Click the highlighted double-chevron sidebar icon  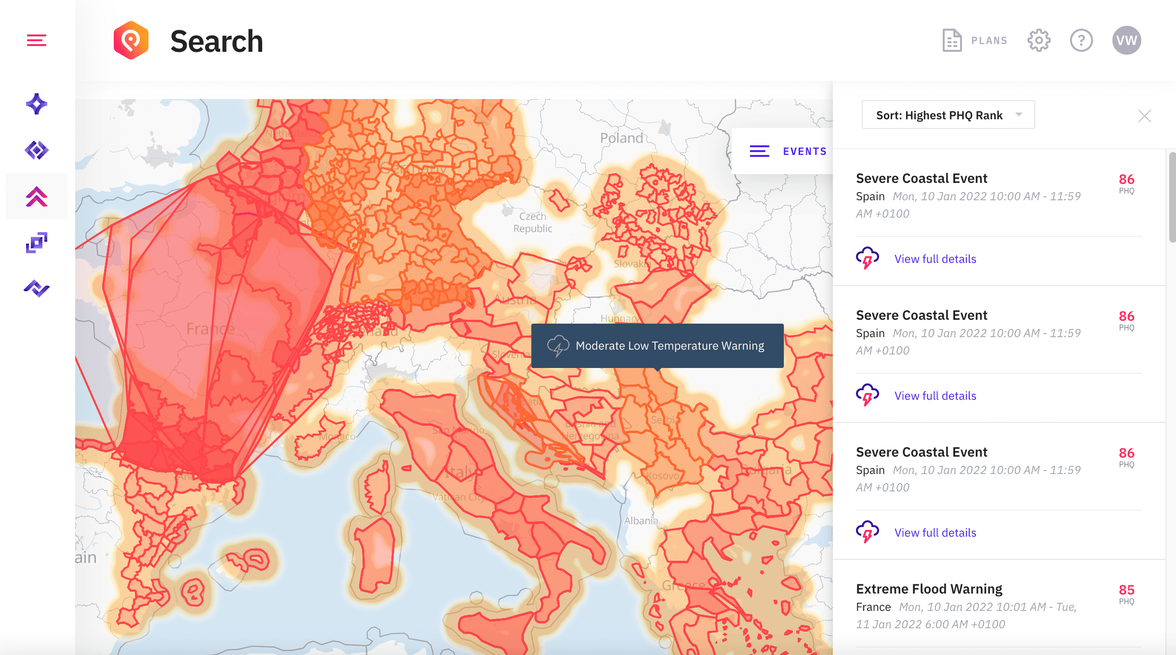(36, 196)
